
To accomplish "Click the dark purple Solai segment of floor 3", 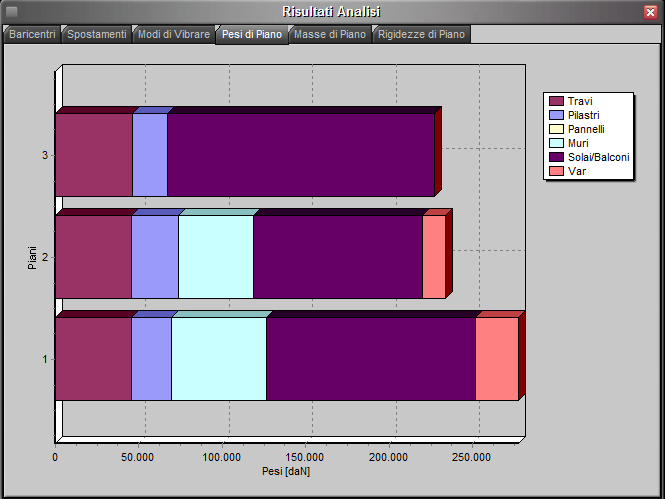I will [300, 155].
